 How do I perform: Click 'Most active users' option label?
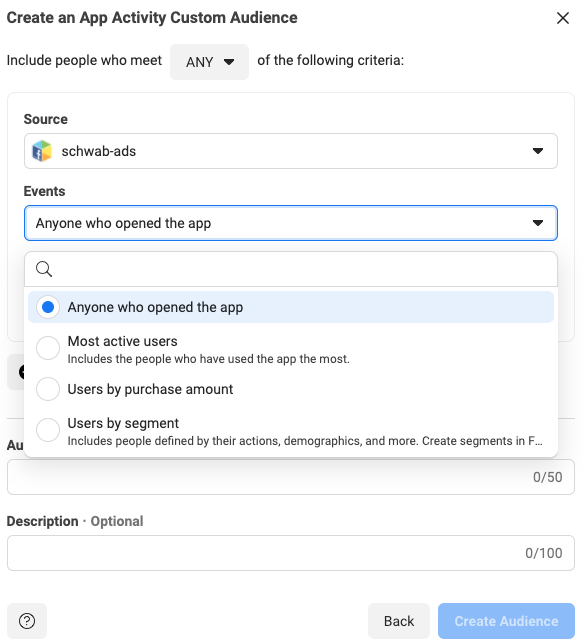pyautogui.click(x=122, y=341)
